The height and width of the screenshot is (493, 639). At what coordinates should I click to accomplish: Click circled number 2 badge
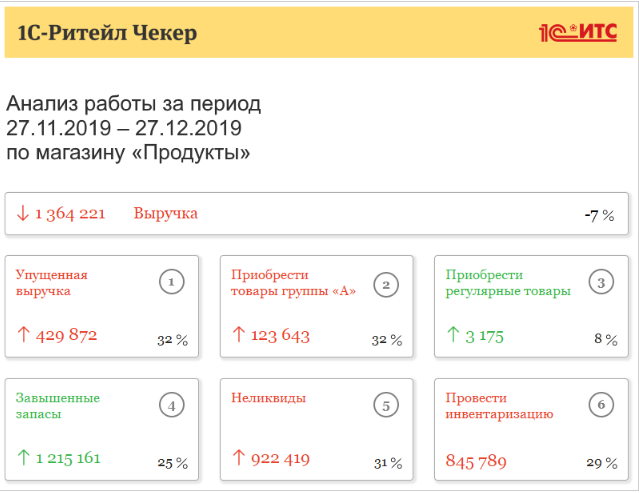386,283
